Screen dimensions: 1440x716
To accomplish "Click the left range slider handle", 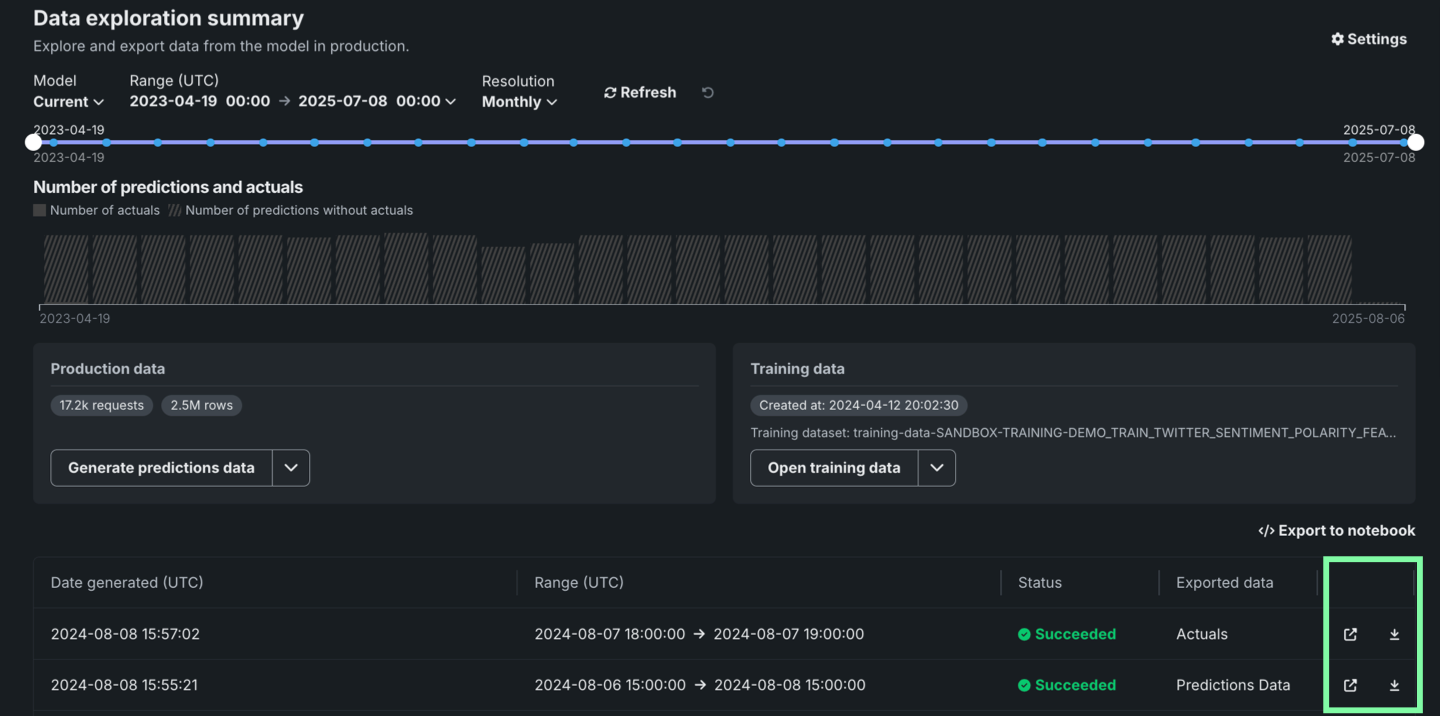I will coord(34,142).
